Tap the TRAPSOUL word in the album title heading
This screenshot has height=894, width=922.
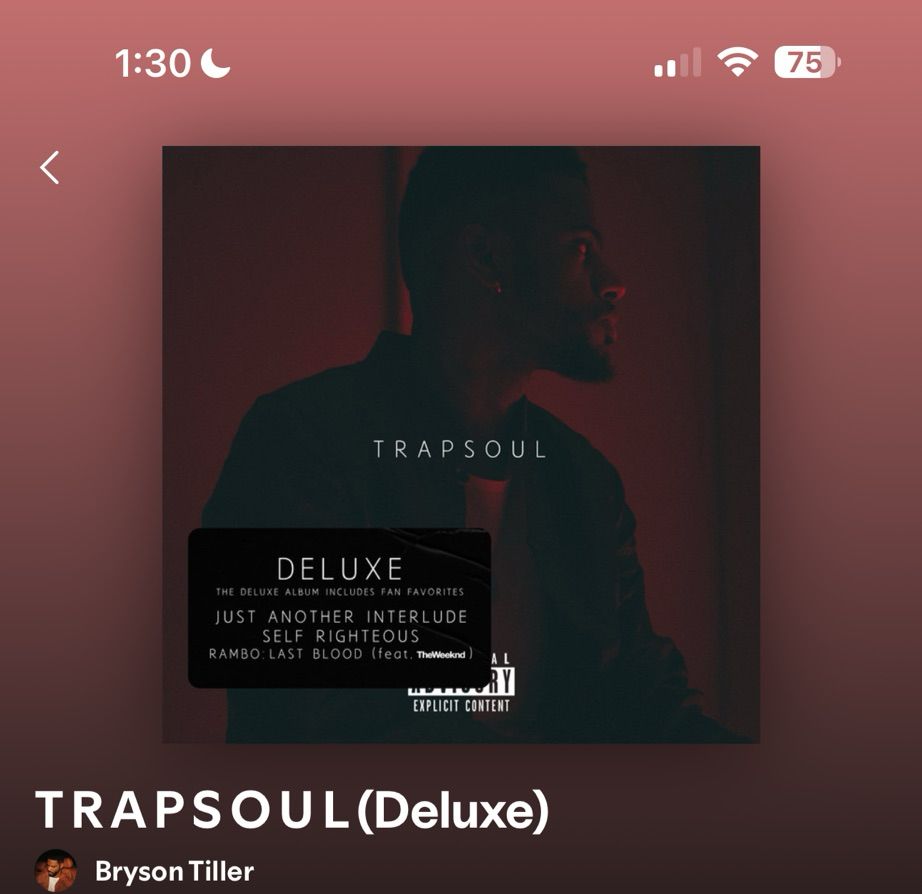tap(192, 810)
